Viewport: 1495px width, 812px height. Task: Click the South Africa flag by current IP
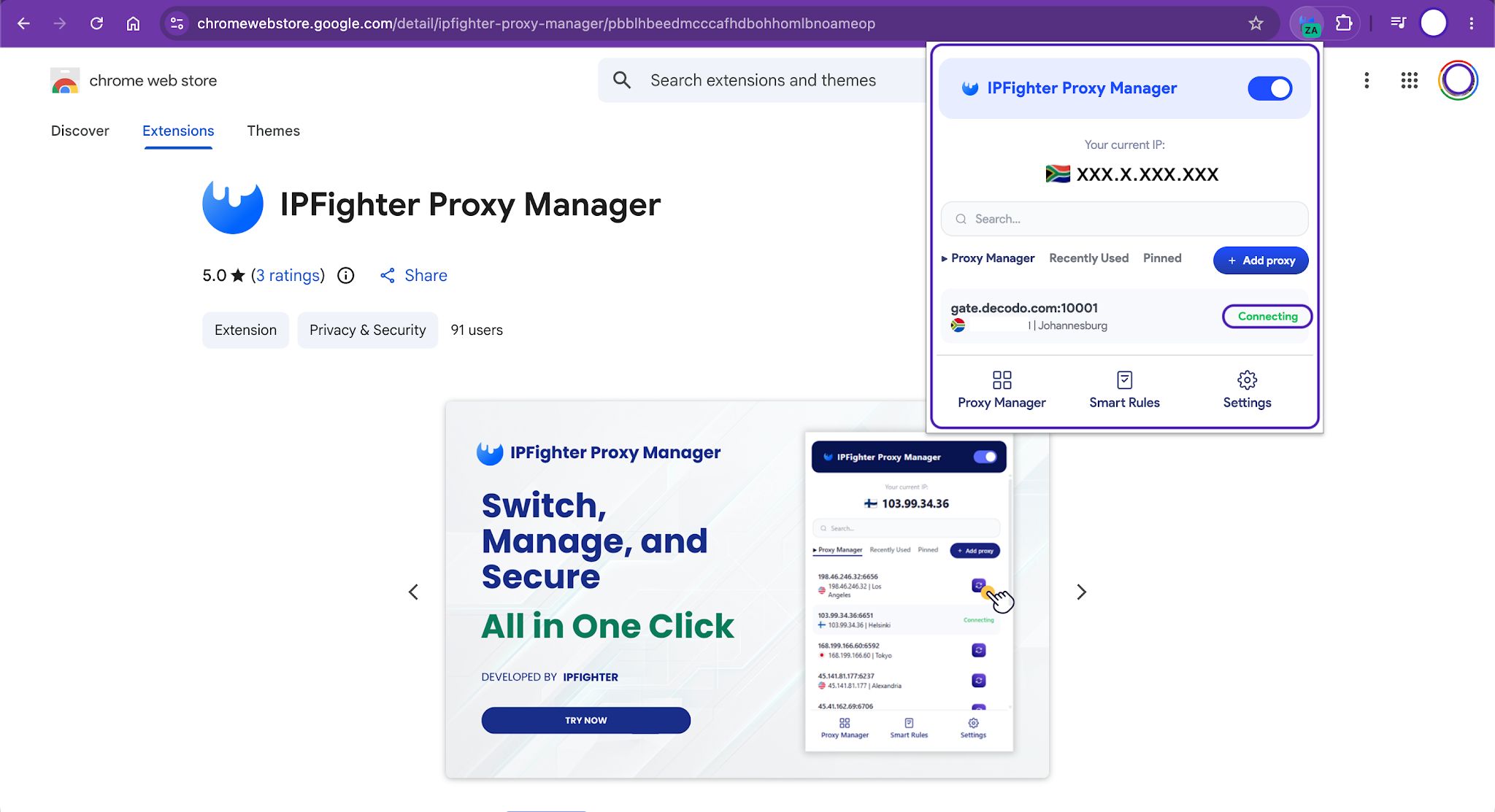click(1058, 174)
